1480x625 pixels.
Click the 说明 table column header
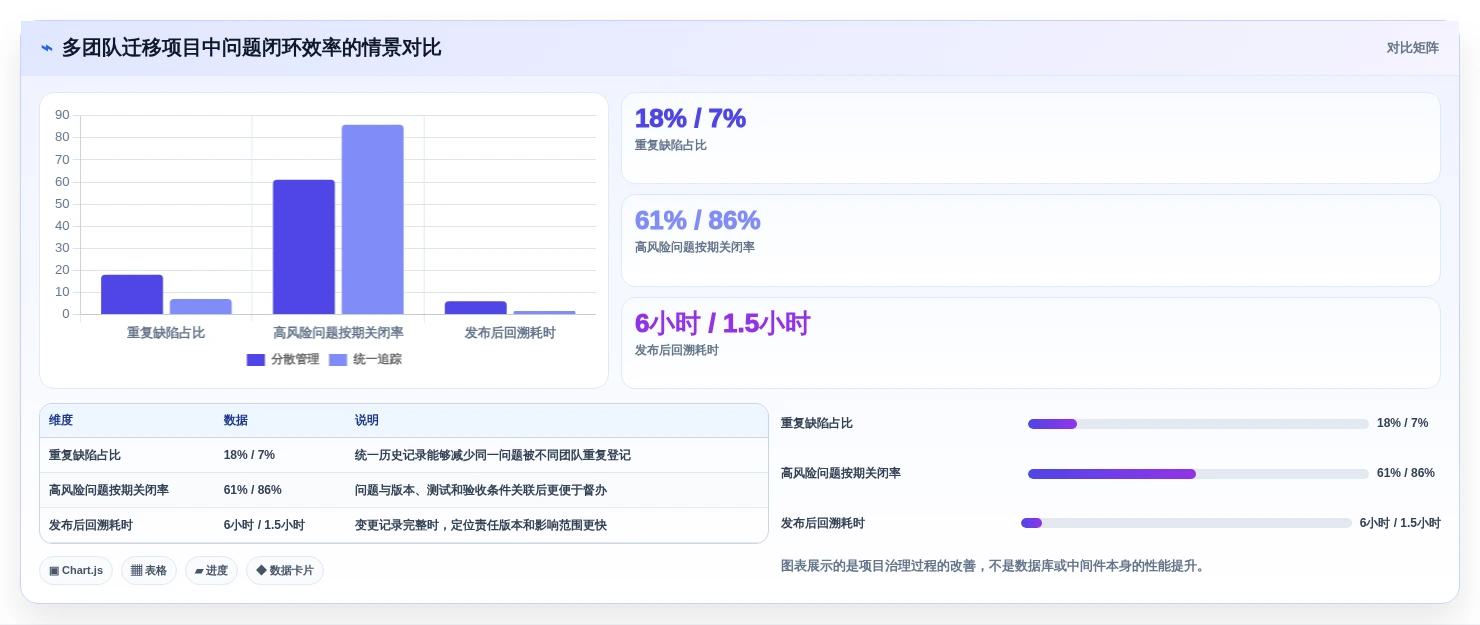[x=367, y=420]
